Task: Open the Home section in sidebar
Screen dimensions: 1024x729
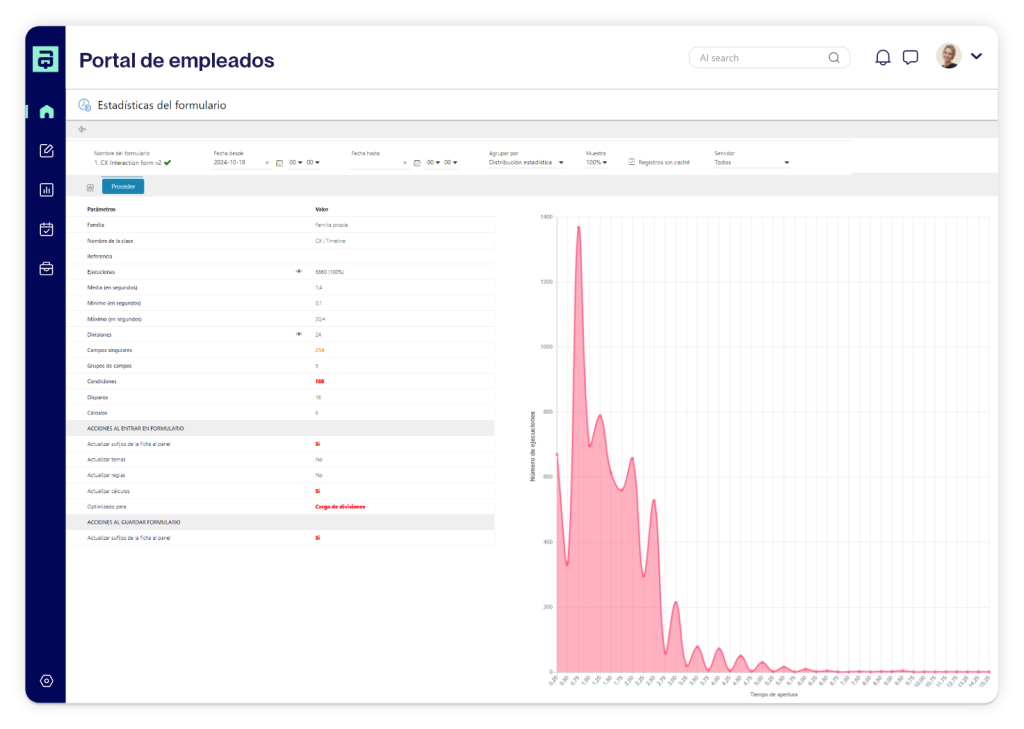Action: [x=46, y=111]
